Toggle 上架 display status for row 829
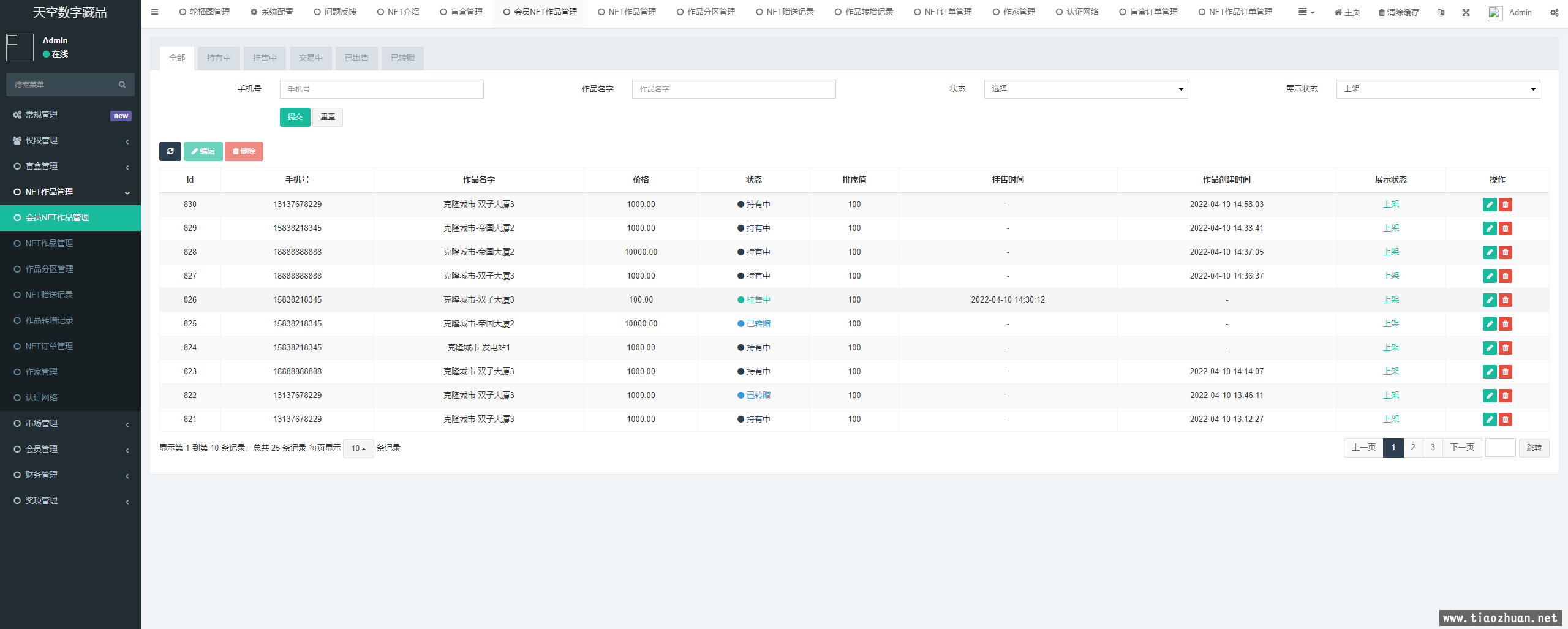1568x629 pixels. (1390, 228)
